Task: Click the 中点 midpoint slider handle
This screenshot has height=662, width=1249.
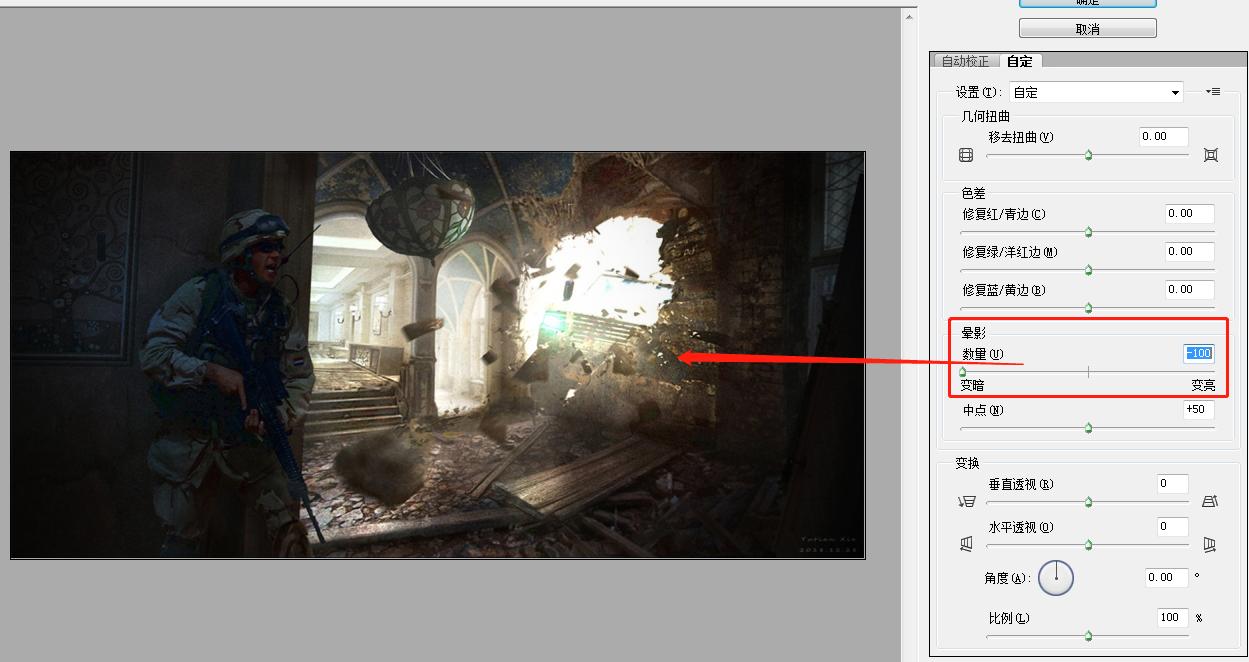Action: click(x=1088, y=428)
